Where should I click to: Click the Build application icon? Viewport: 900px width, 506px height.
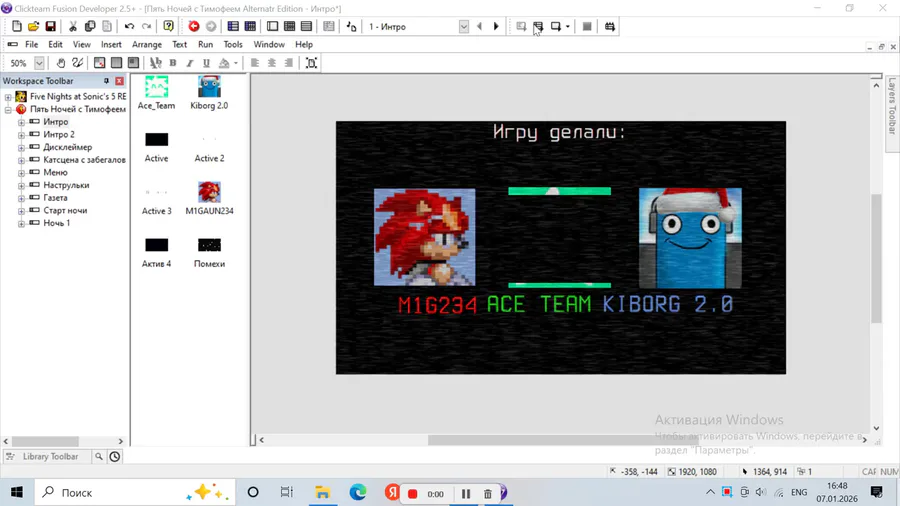point(610,26)
